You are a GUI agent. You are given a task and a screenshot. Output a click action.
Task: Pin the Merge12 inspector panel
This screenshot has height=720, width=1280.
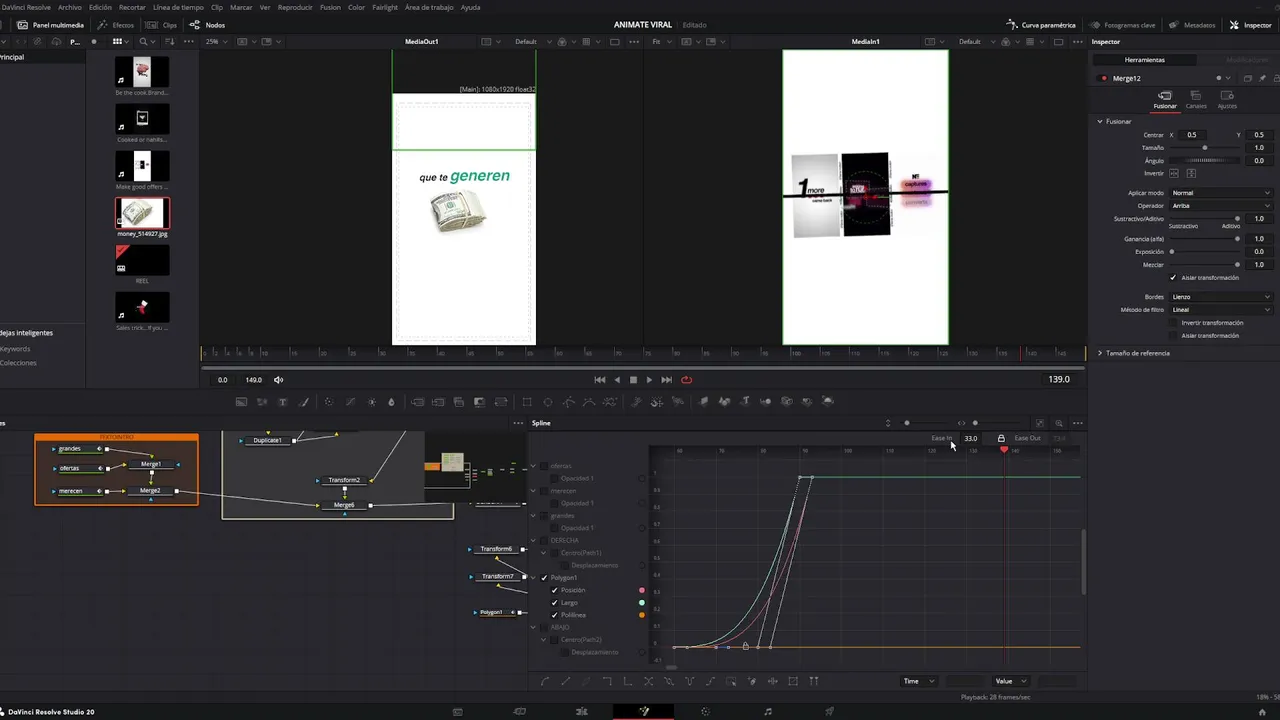tap(1262, 78)
